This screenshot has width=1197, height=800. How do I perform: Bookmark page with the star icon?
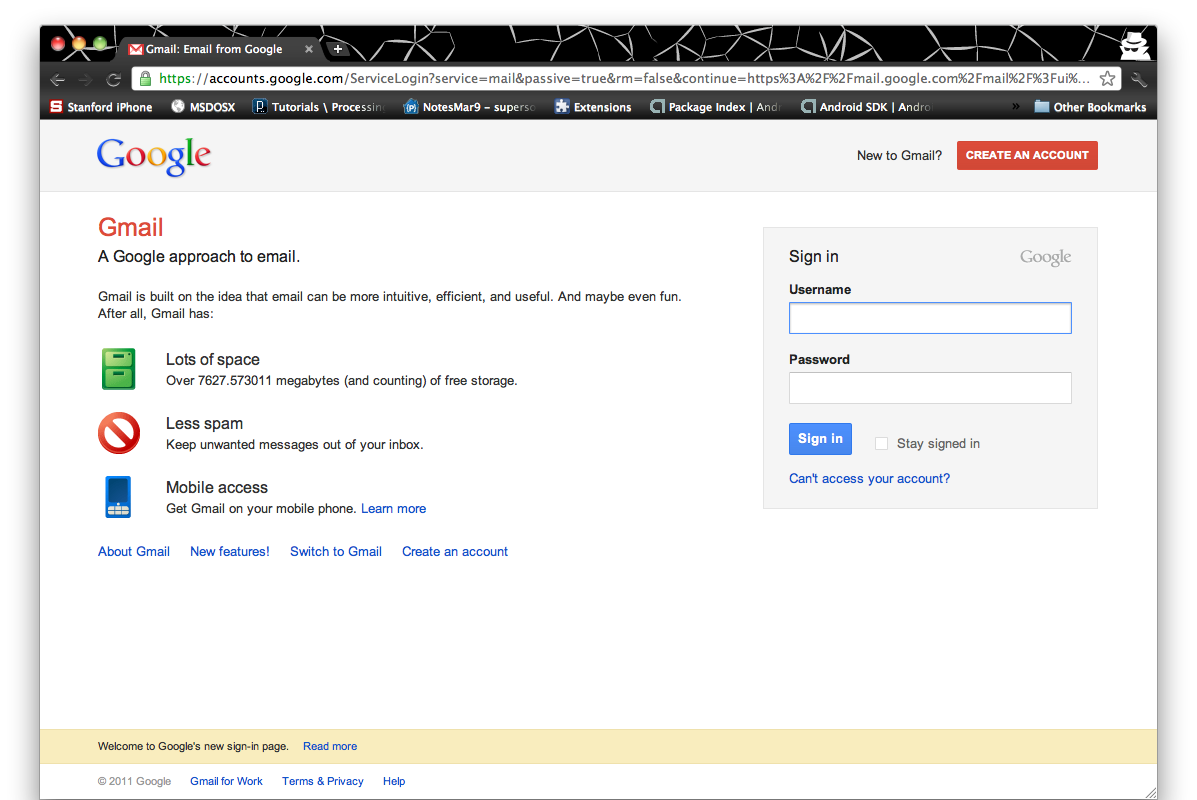[1107, 79]
